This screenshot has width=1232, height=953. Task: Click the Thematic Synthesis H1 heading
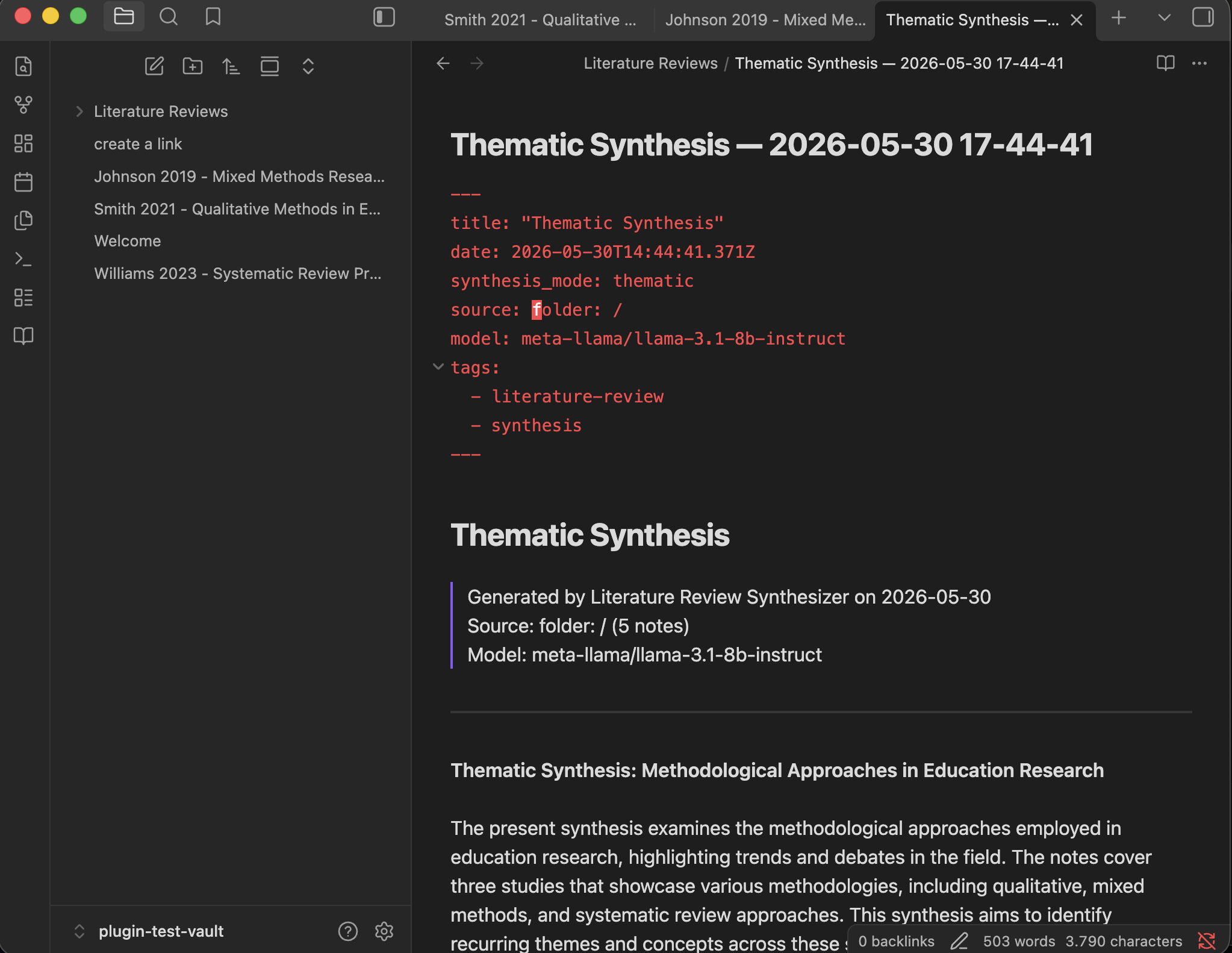[590, 535]
